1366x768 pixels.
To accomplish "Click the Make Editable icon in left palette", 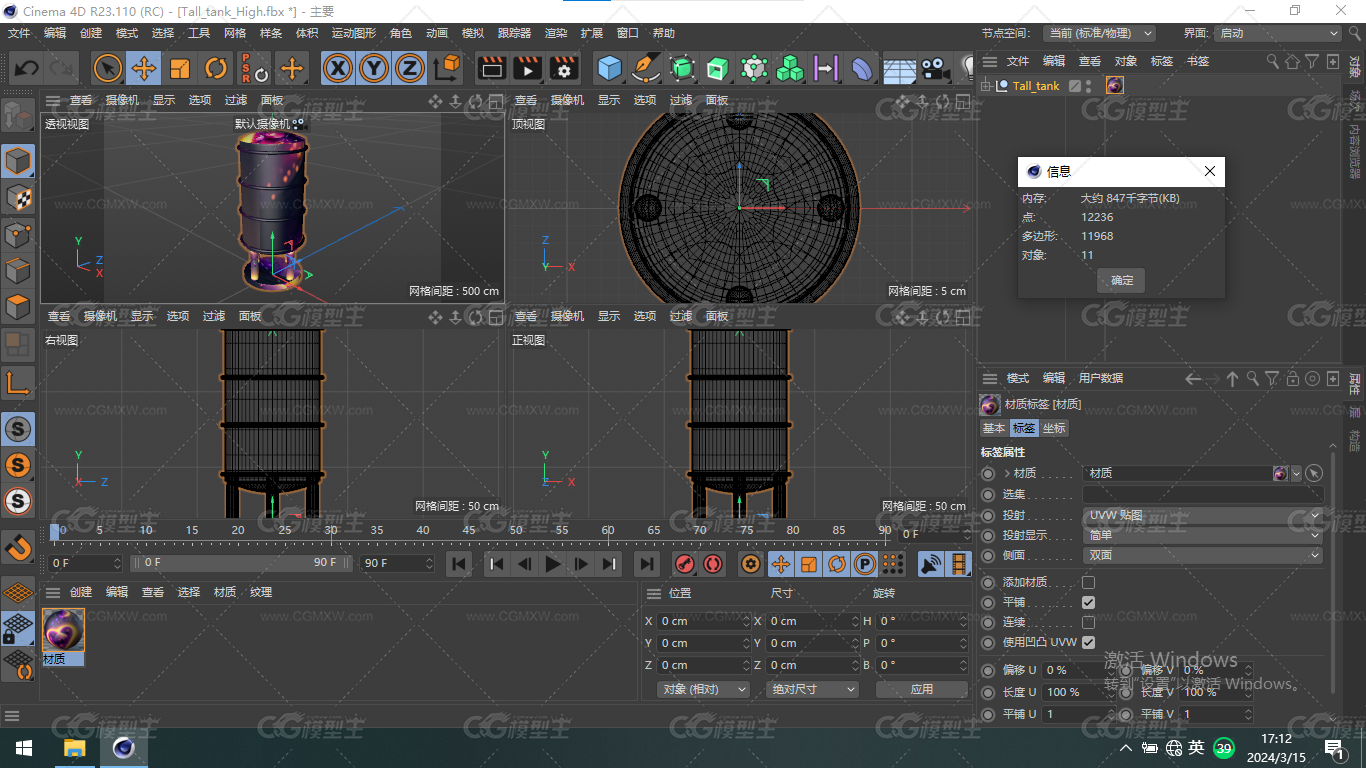I will [x=18, y=114].
